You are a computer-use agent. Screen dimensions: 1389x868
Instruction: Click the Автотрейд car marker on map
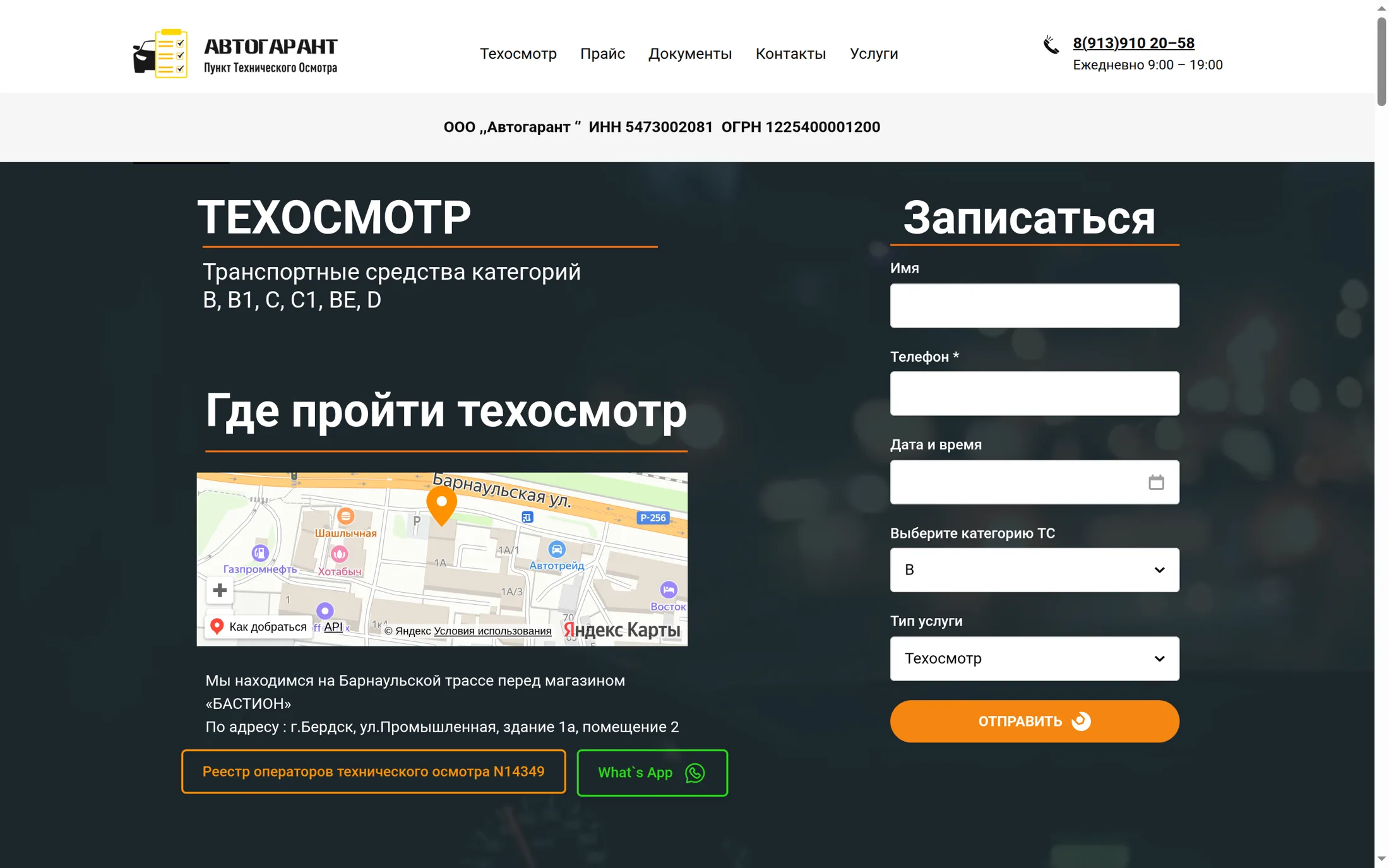pos(556,549)
